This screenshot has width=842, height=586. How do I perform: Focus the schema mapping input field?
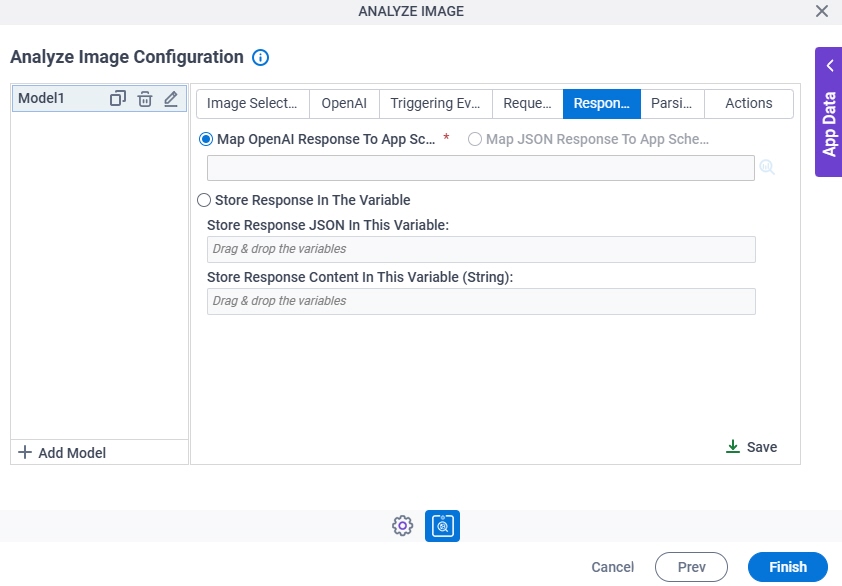pyautogui.click(x=481, y=168)
